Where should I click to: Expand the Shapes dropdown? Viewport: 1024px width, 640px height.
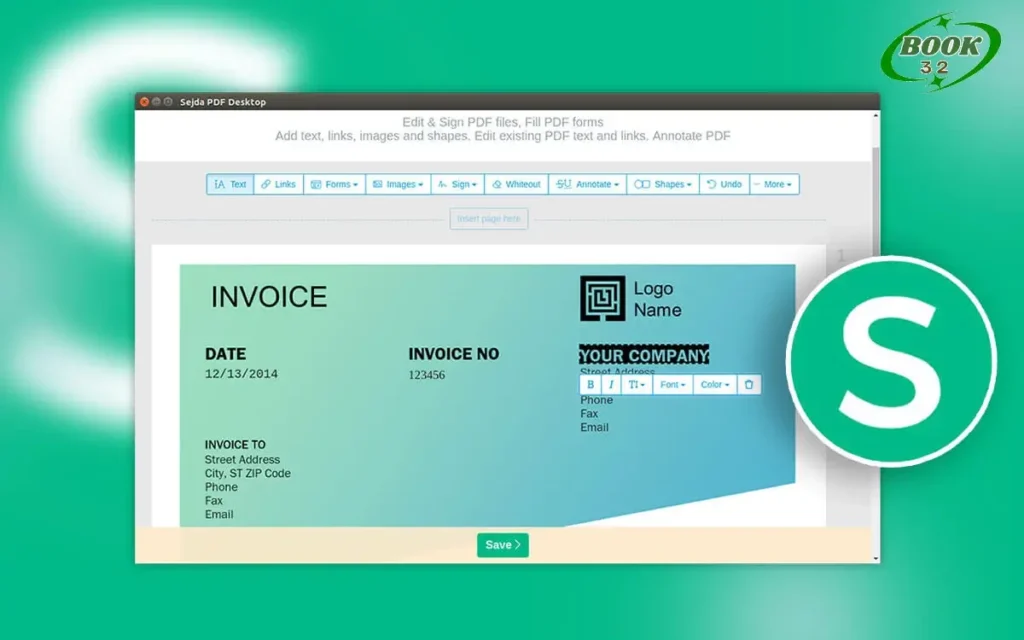coord(662,184)
